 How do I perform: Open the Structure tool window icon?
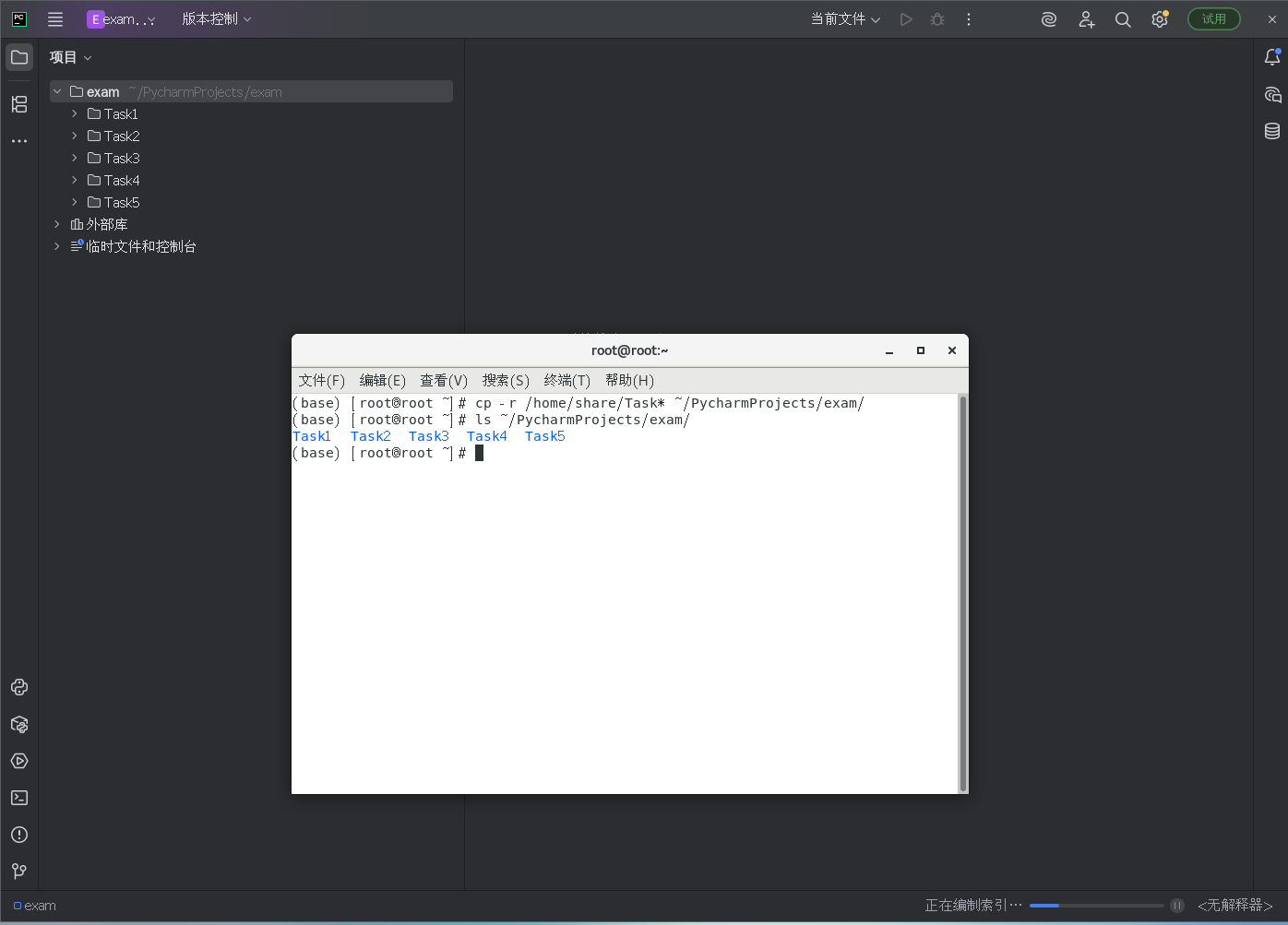point(19,104)
